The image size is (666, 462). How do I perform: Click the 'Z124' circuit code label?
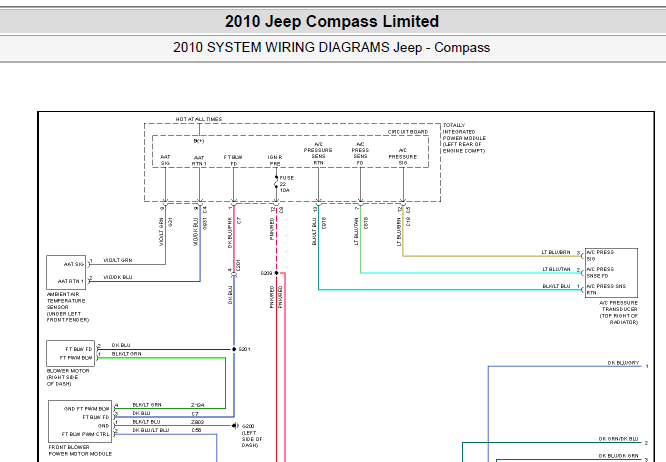[198, 405]
